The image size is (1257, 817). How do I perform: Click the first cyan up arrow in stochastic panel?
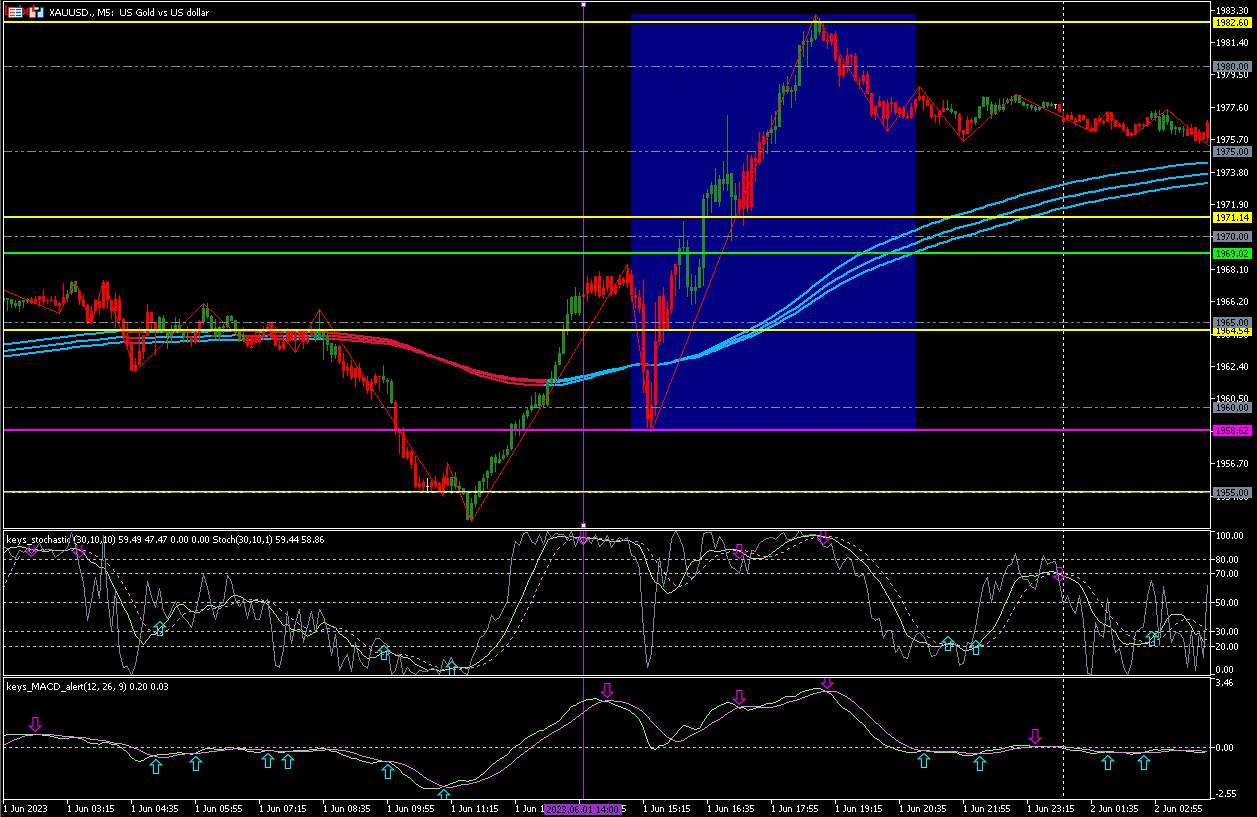(160, 628)
